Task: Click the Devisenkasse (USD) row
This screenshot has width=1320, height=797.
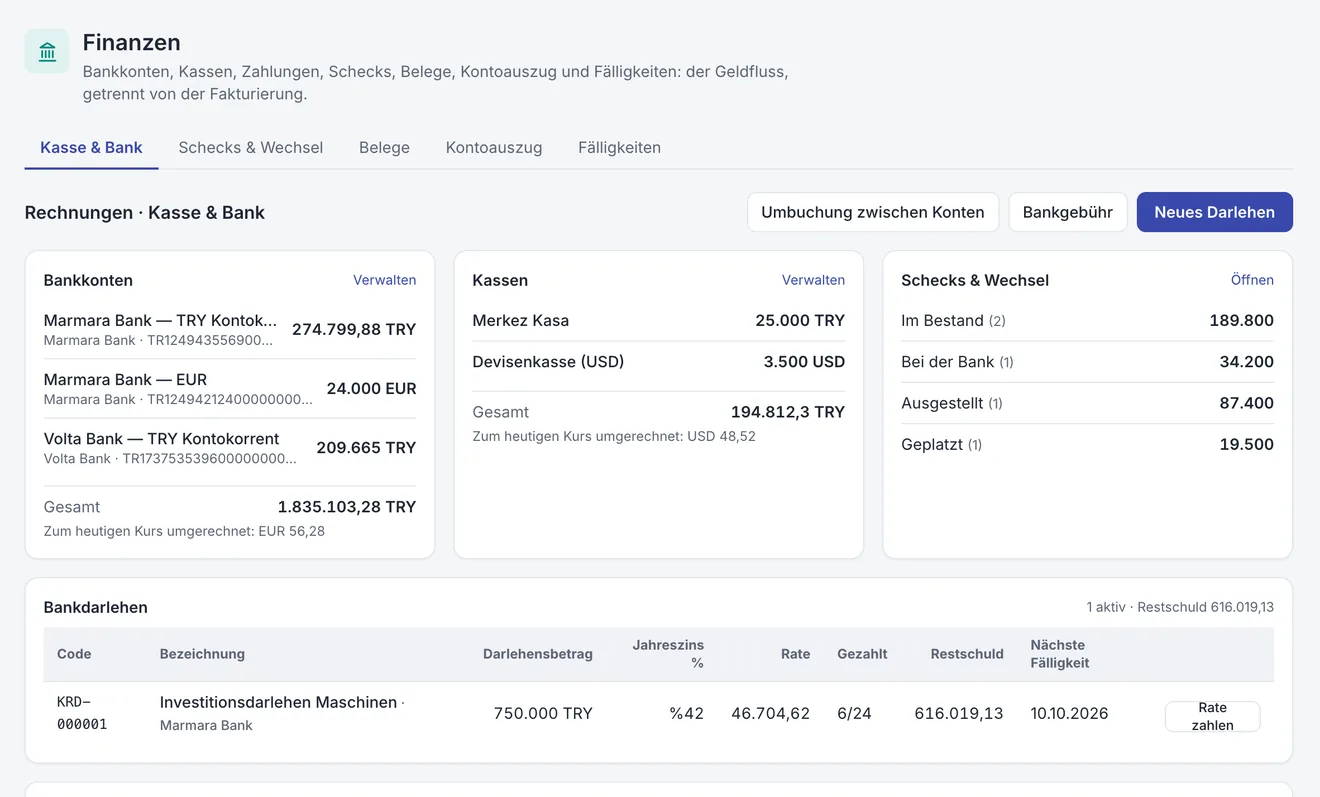Action: 659,362
